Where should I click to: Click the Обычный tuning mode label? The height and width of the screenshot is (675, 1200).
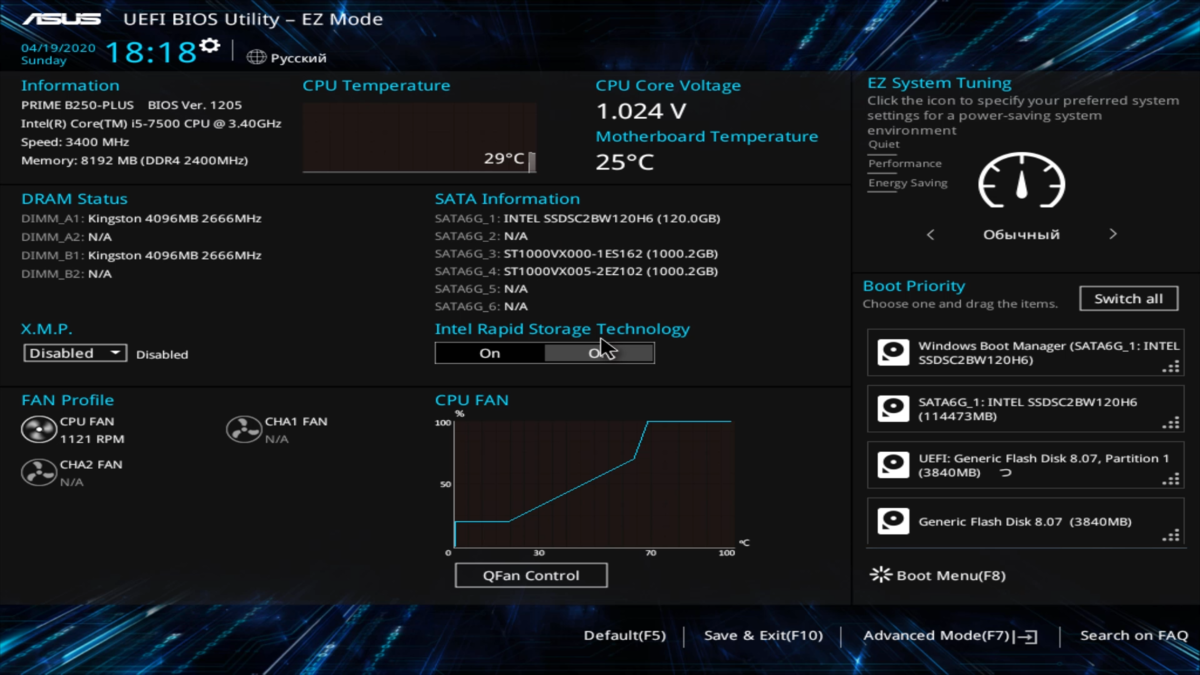point(1021,235)
